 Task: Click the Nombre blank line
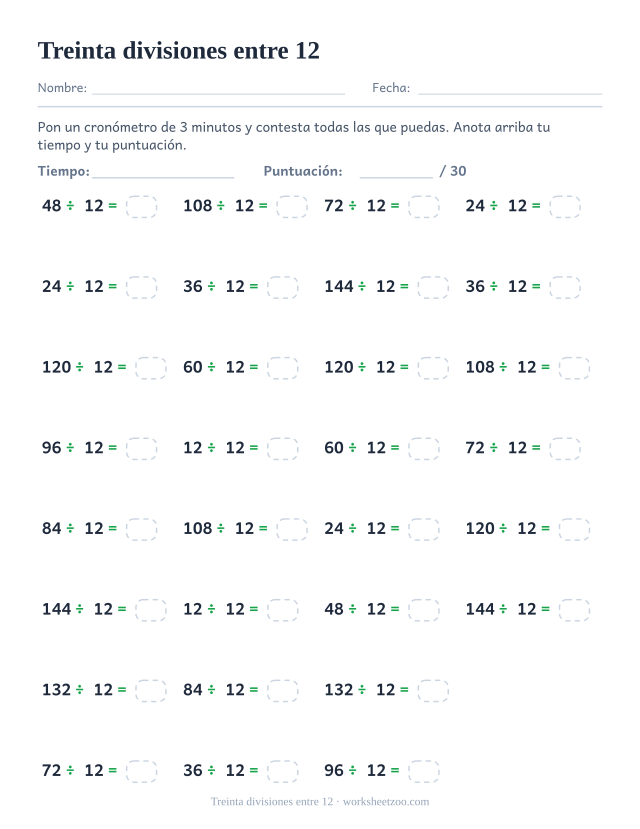[218, 93]
